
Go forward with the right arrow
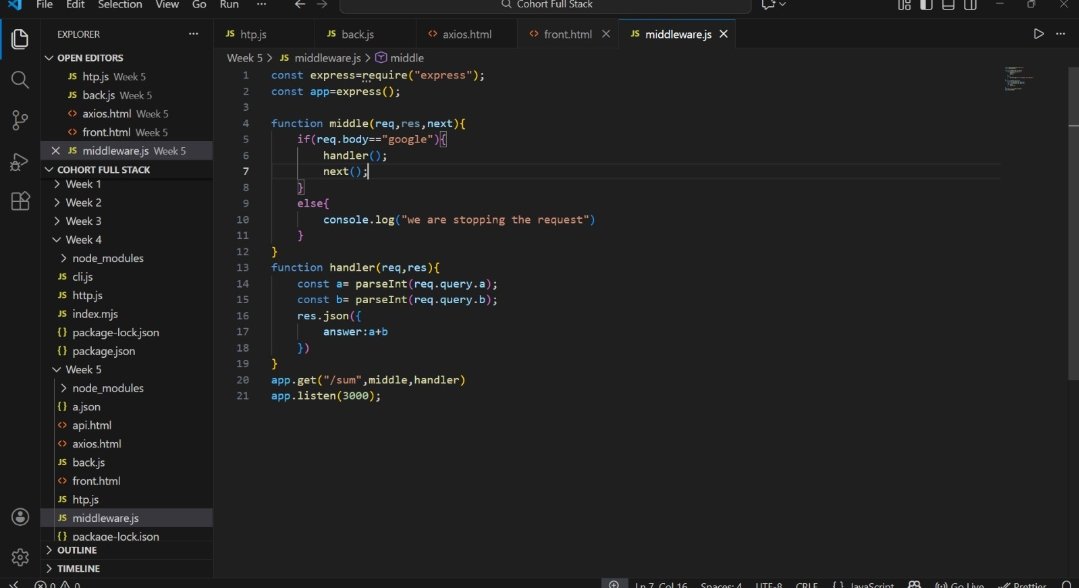click(x=321, y=5)
